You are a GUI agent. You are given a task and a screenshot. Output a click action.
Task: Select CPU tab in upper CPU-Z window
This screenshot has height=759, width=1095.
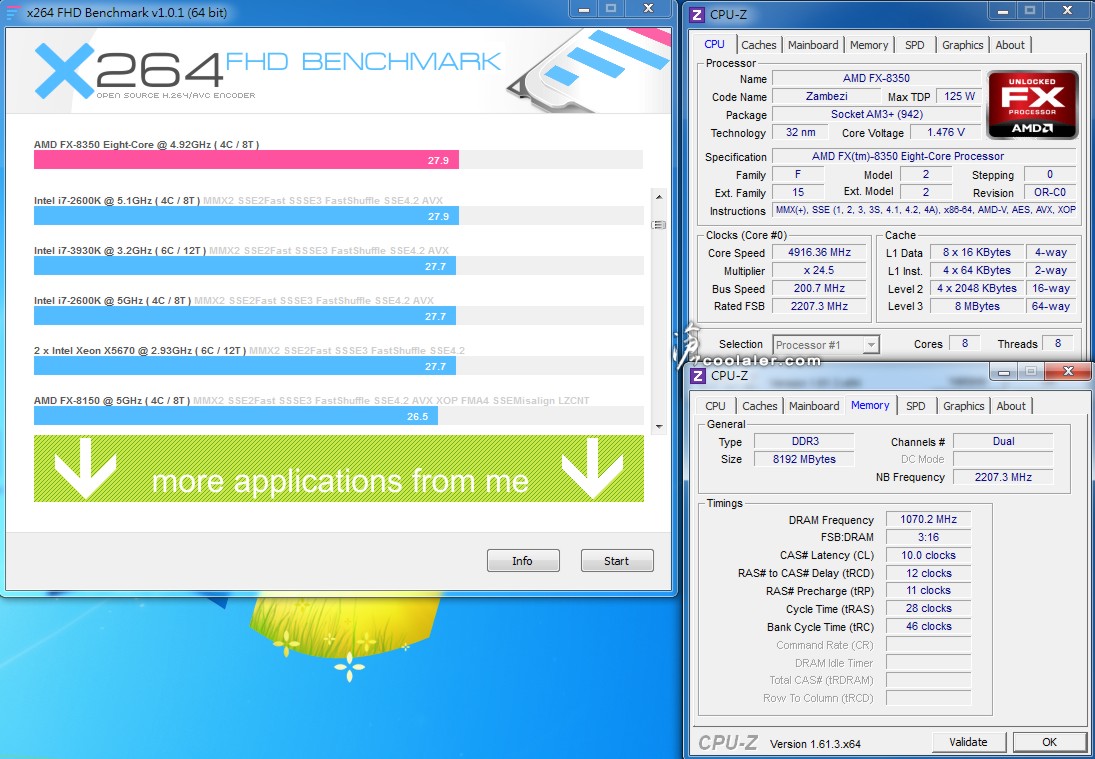tap(714, 44)
